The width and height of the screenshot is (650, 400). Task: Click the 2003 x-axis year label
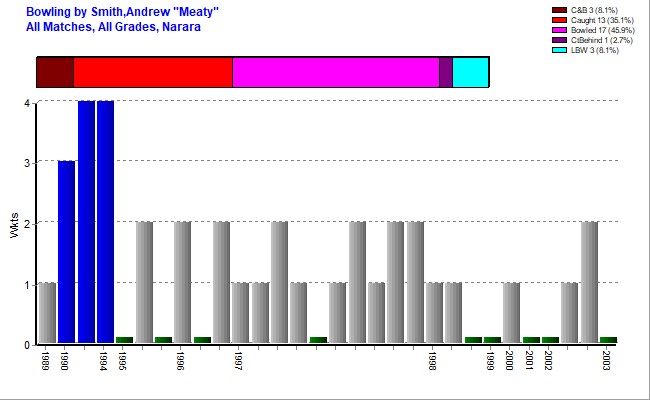click(x=606, y=361)
